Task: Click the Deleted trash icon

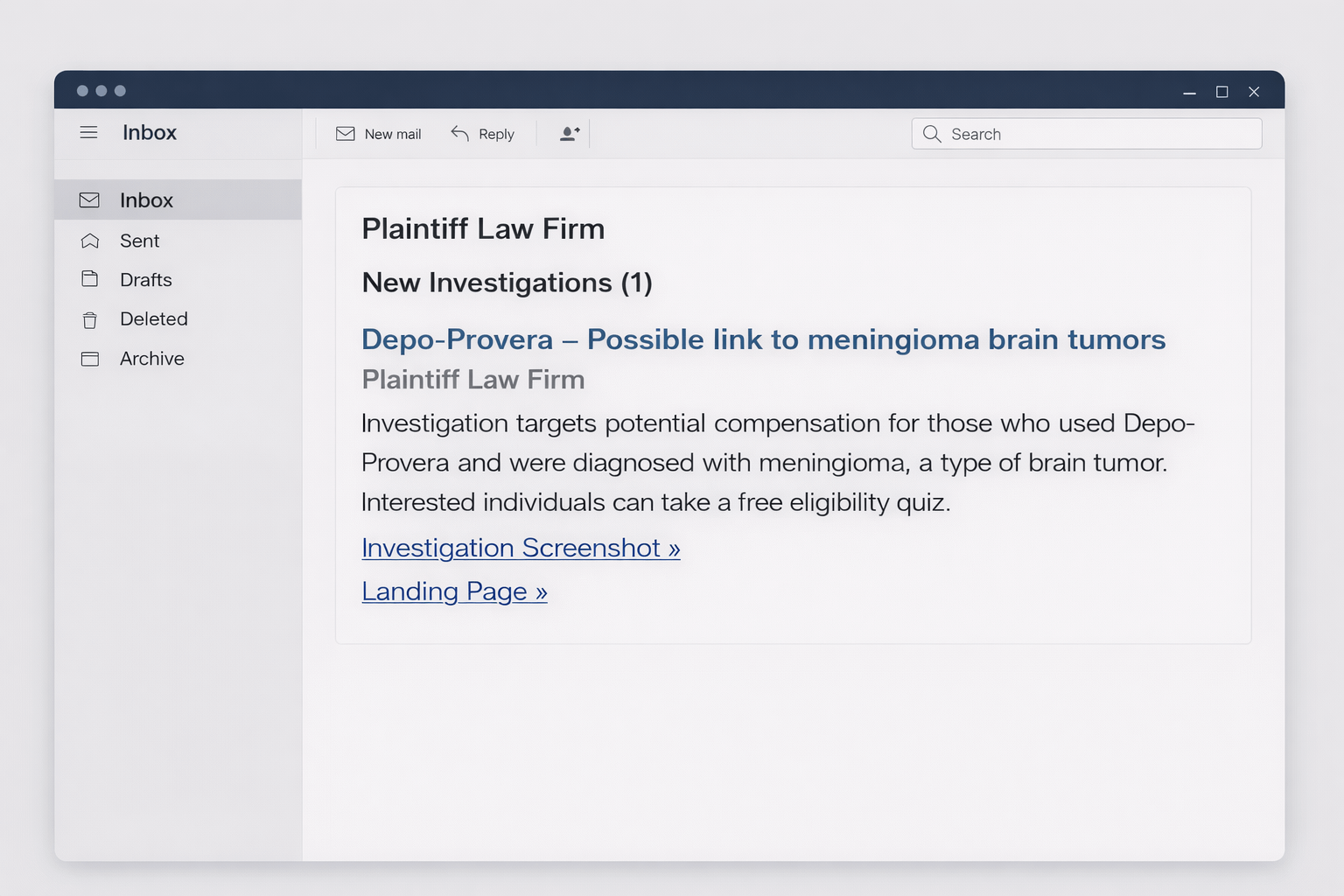Action: (x=89, y=320)
